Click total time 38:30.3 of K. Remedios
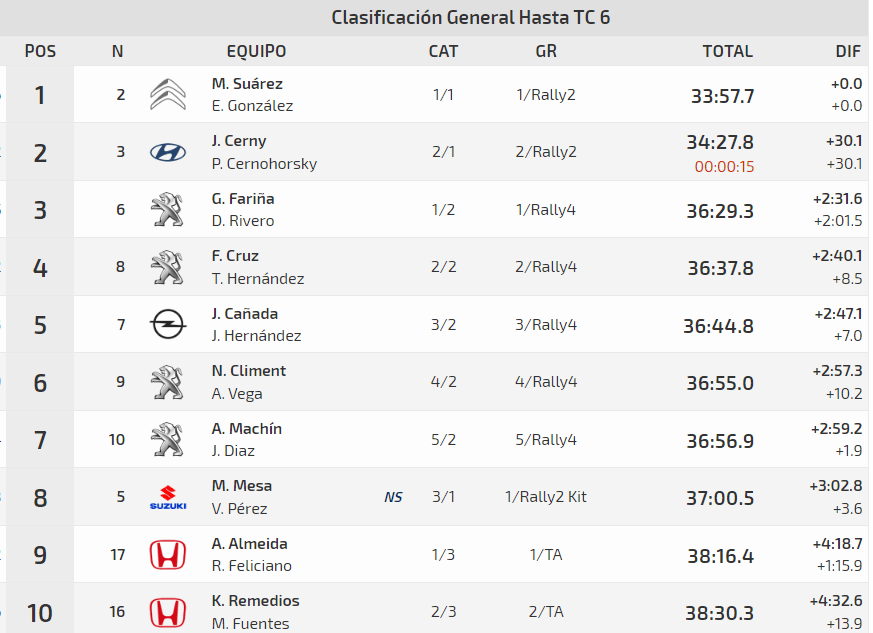This screenshot has height=633, width=873. coord(720,612)
